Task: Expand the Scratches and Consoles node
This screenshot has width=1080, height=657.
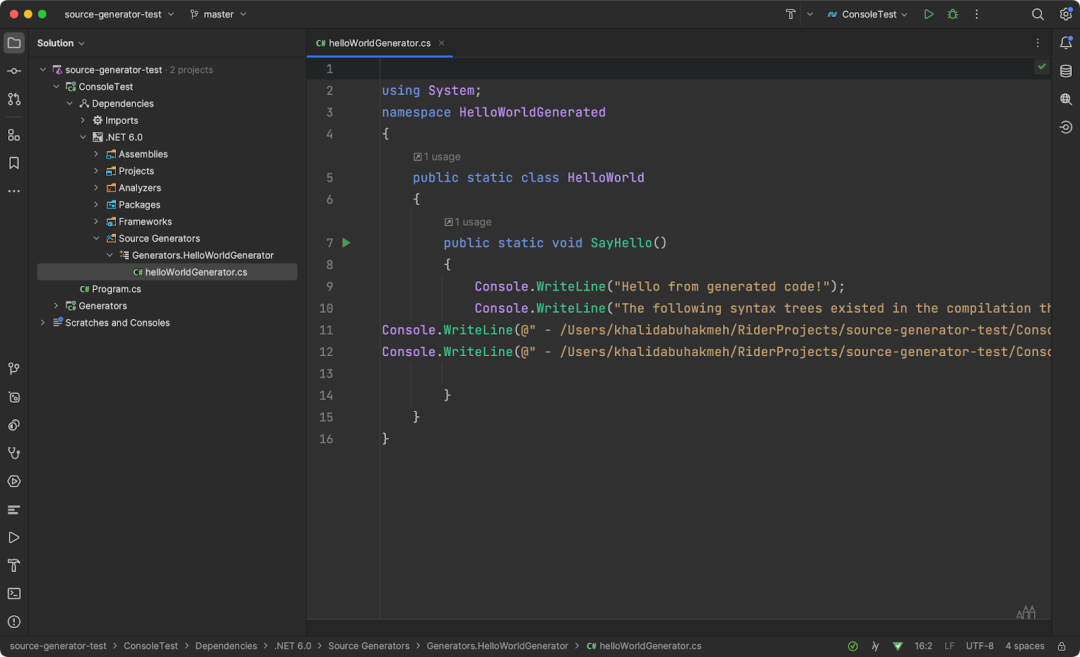Action: (x=43, y=323)
